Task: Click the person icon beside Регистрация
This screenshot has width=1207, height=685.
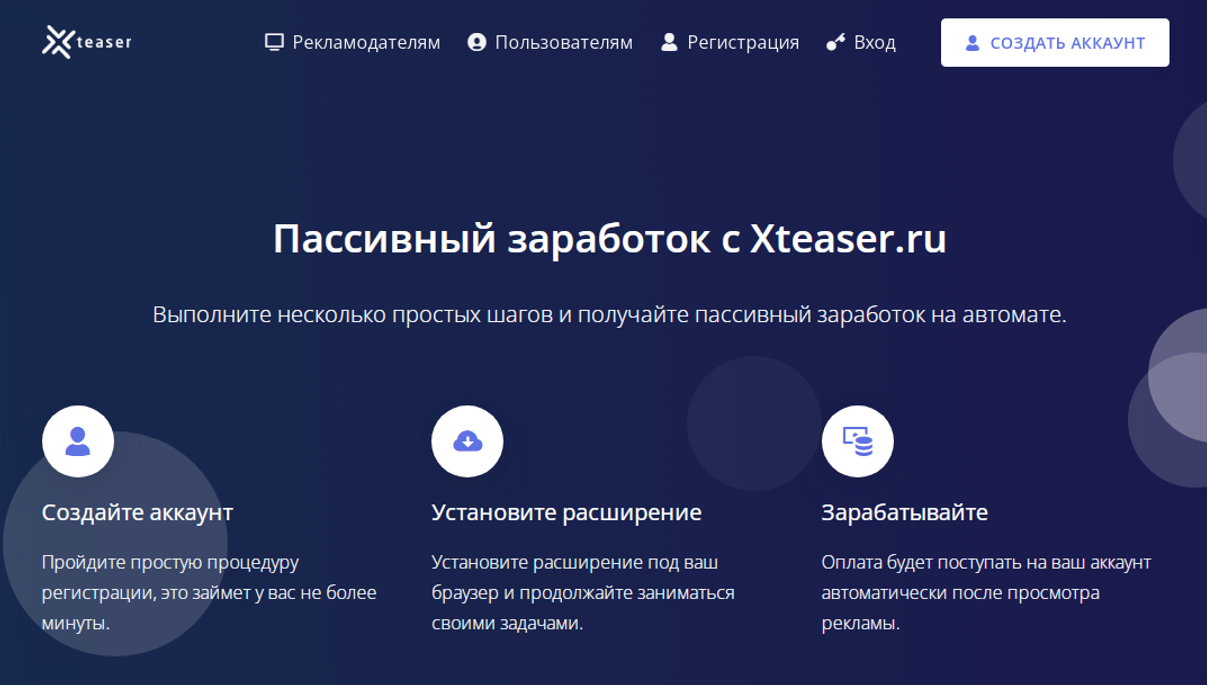Action: 669,42
